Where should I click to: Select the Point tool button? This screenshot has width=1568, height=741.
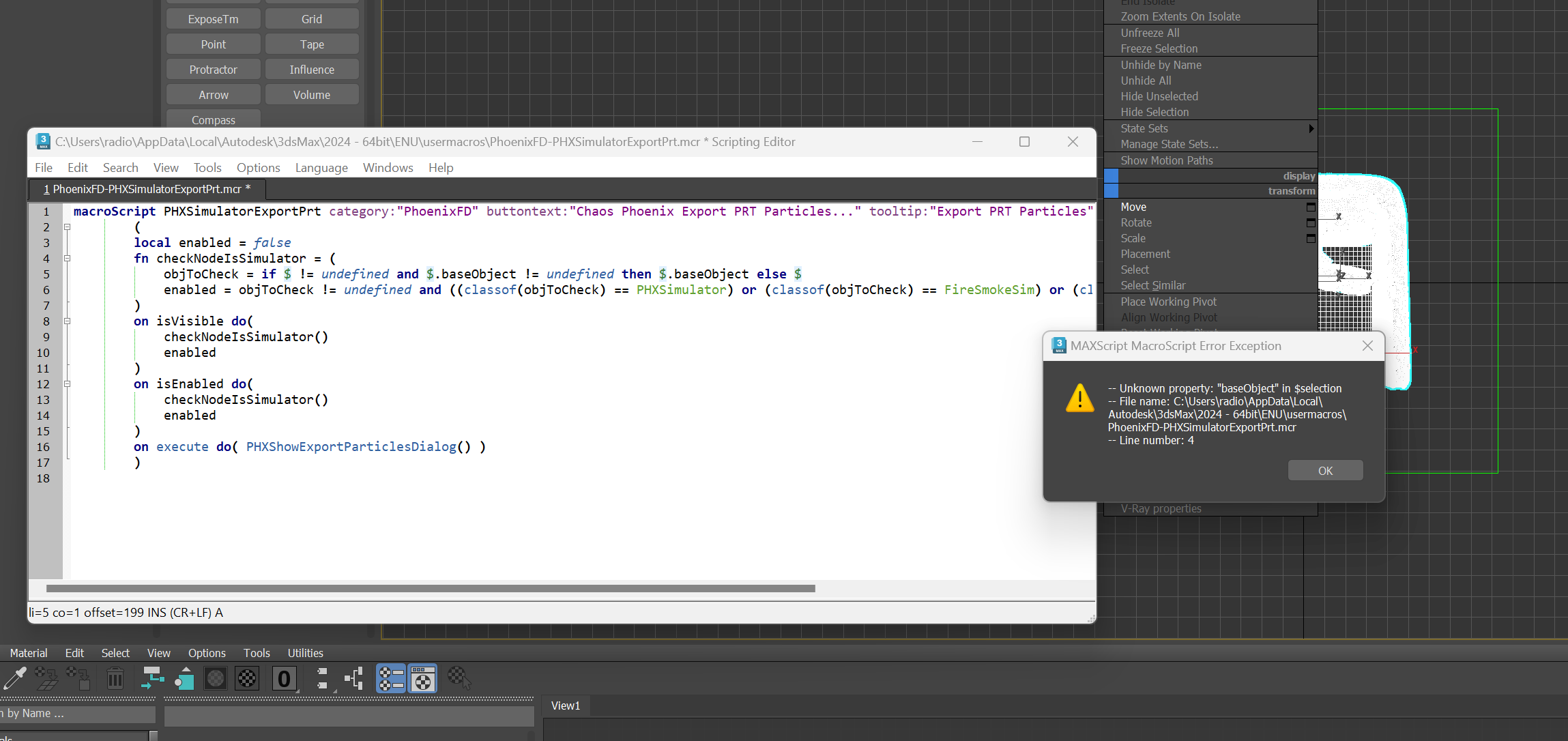(214, 44)
